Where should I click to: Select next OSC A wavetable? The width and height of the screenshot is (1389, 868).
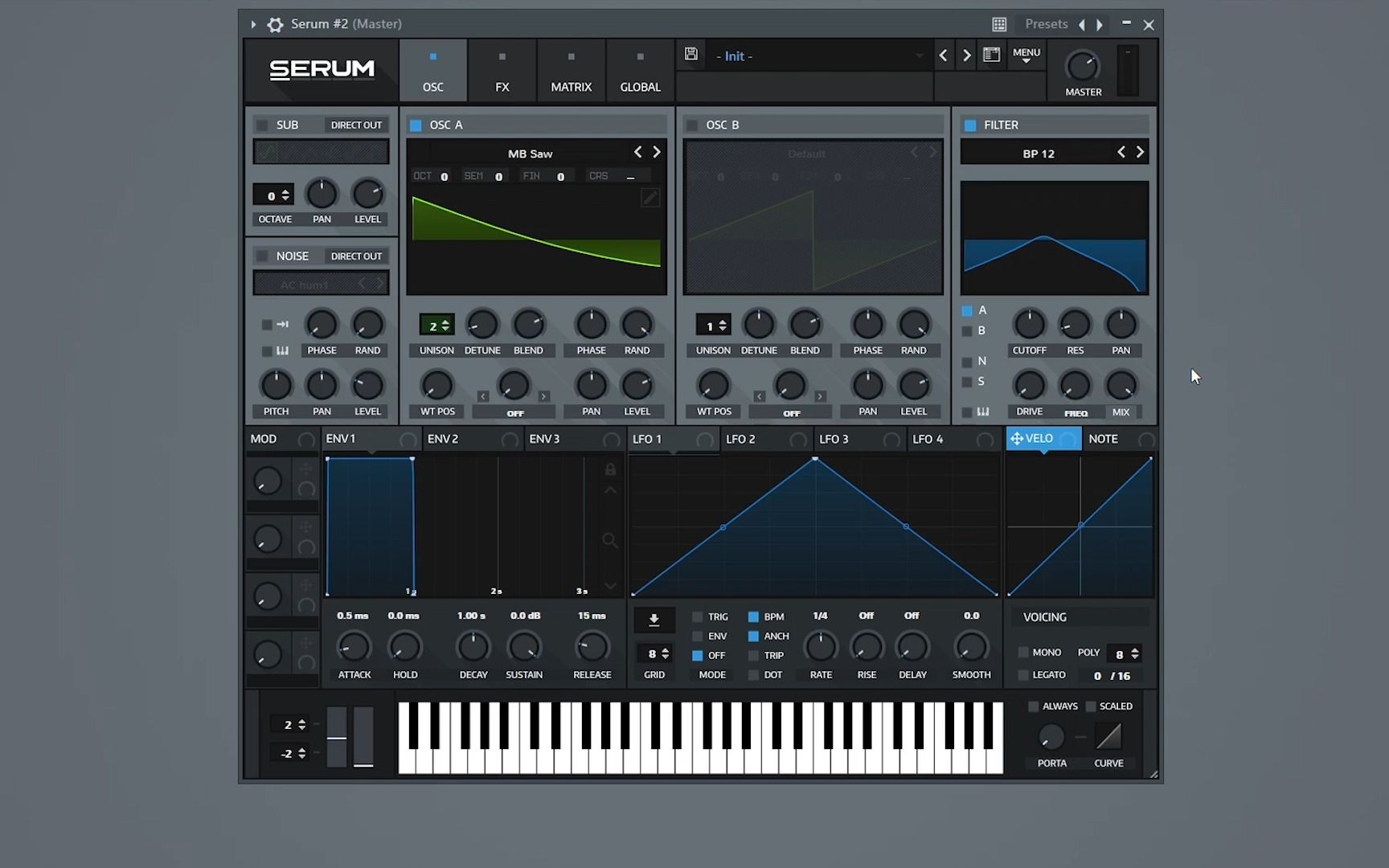657,152
